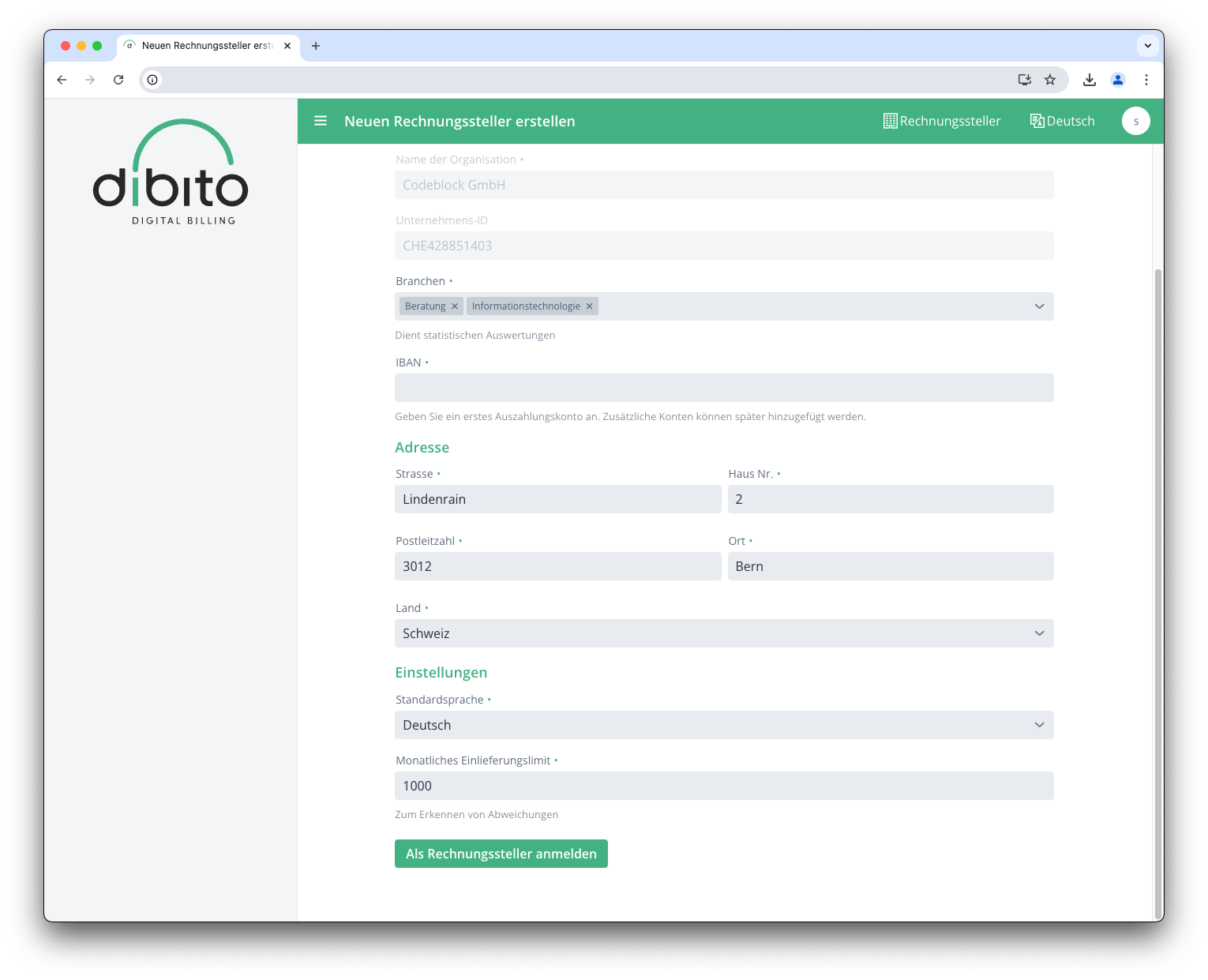
Task: Open the browser downloads icon
Action: point(1090,80)
